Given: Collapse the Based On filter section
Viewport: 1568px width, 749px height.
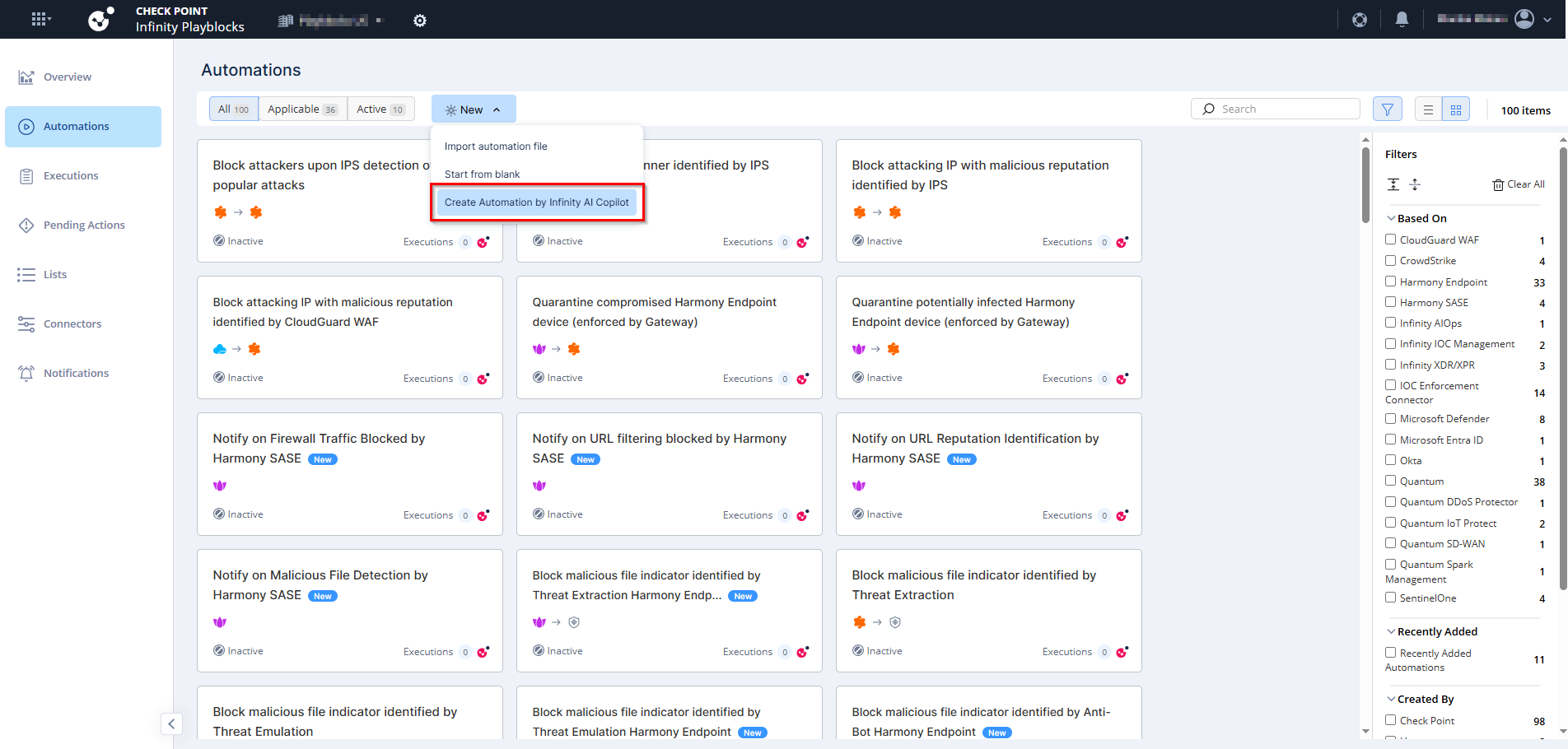Looking at the screenshot, I should click(1391, 218).
